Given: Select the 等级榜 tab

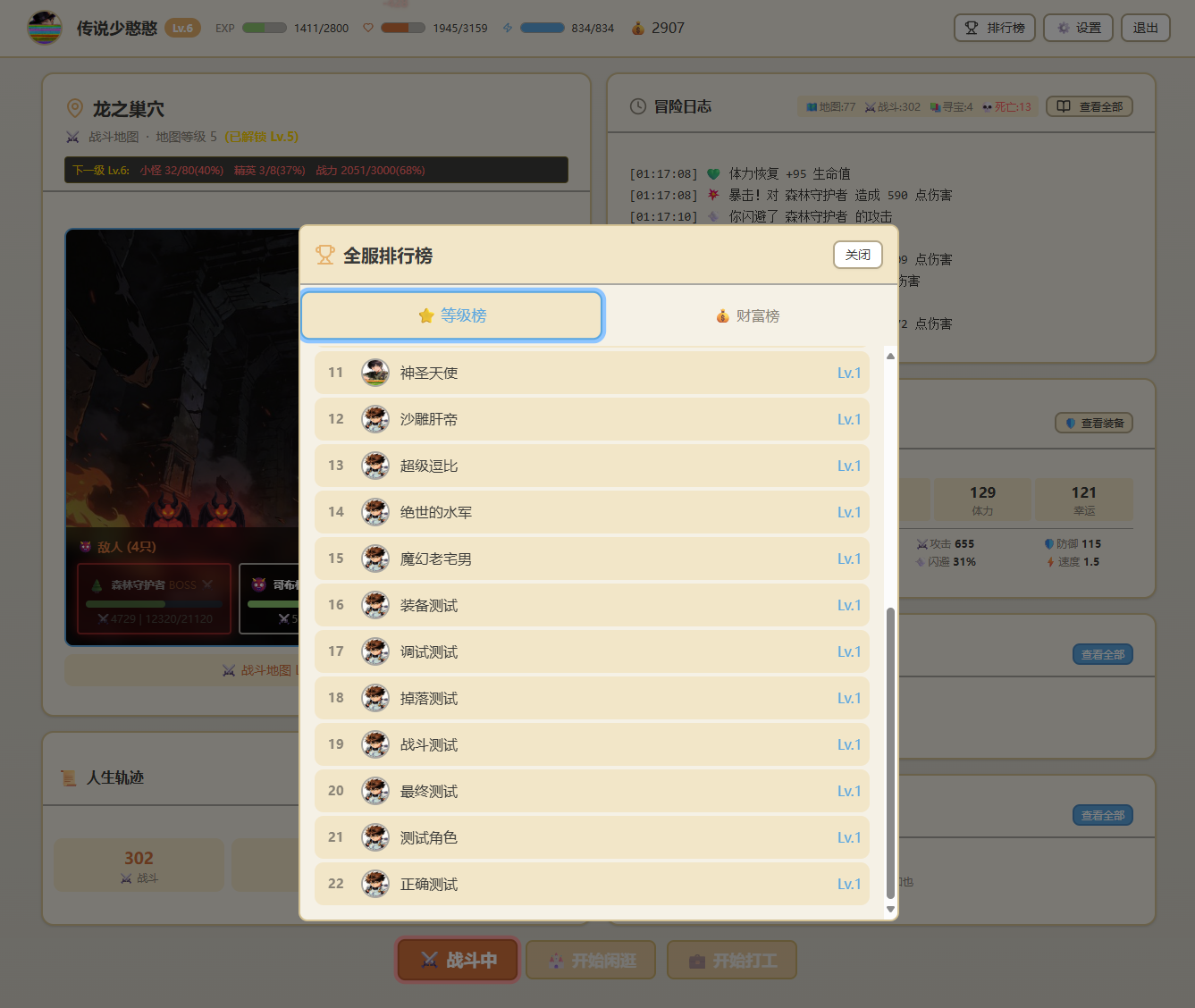Looking at the screenshot, I should click(x=452, y=315).
